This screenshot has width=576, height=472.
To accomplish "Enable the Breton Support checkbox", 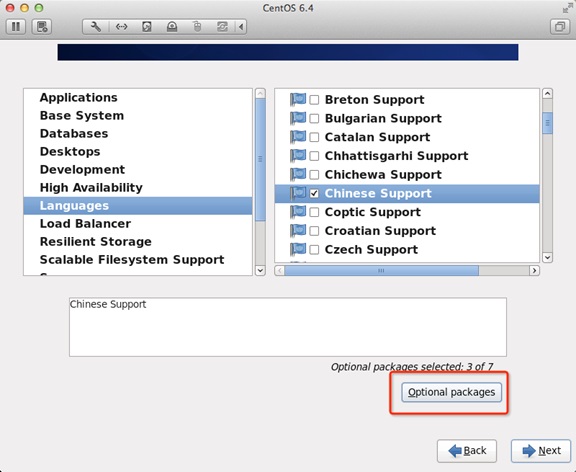I will (x=314, y=100).
